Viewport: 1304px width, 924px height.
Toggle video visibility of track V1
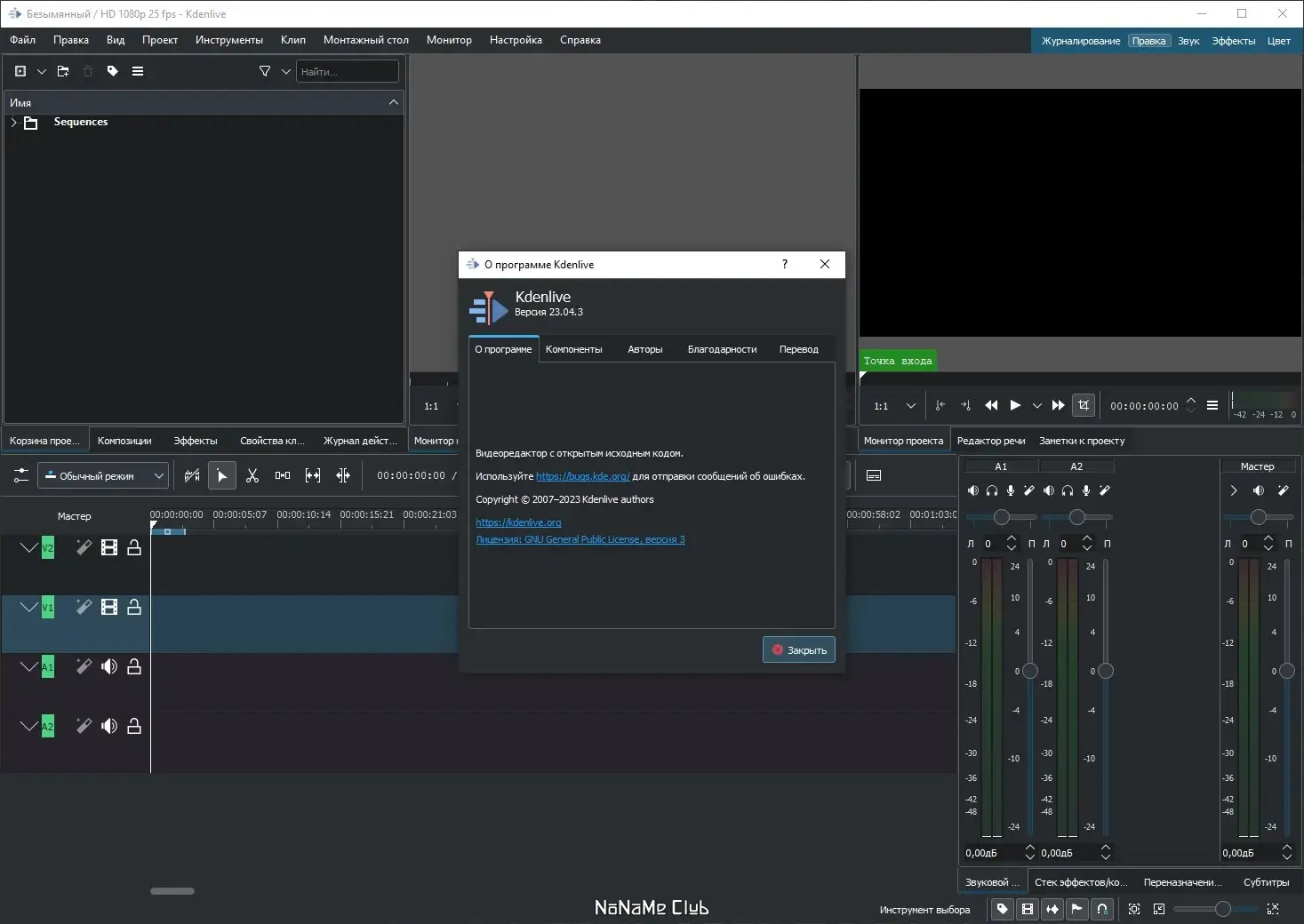pyautogui.click(x=109, y=608)
